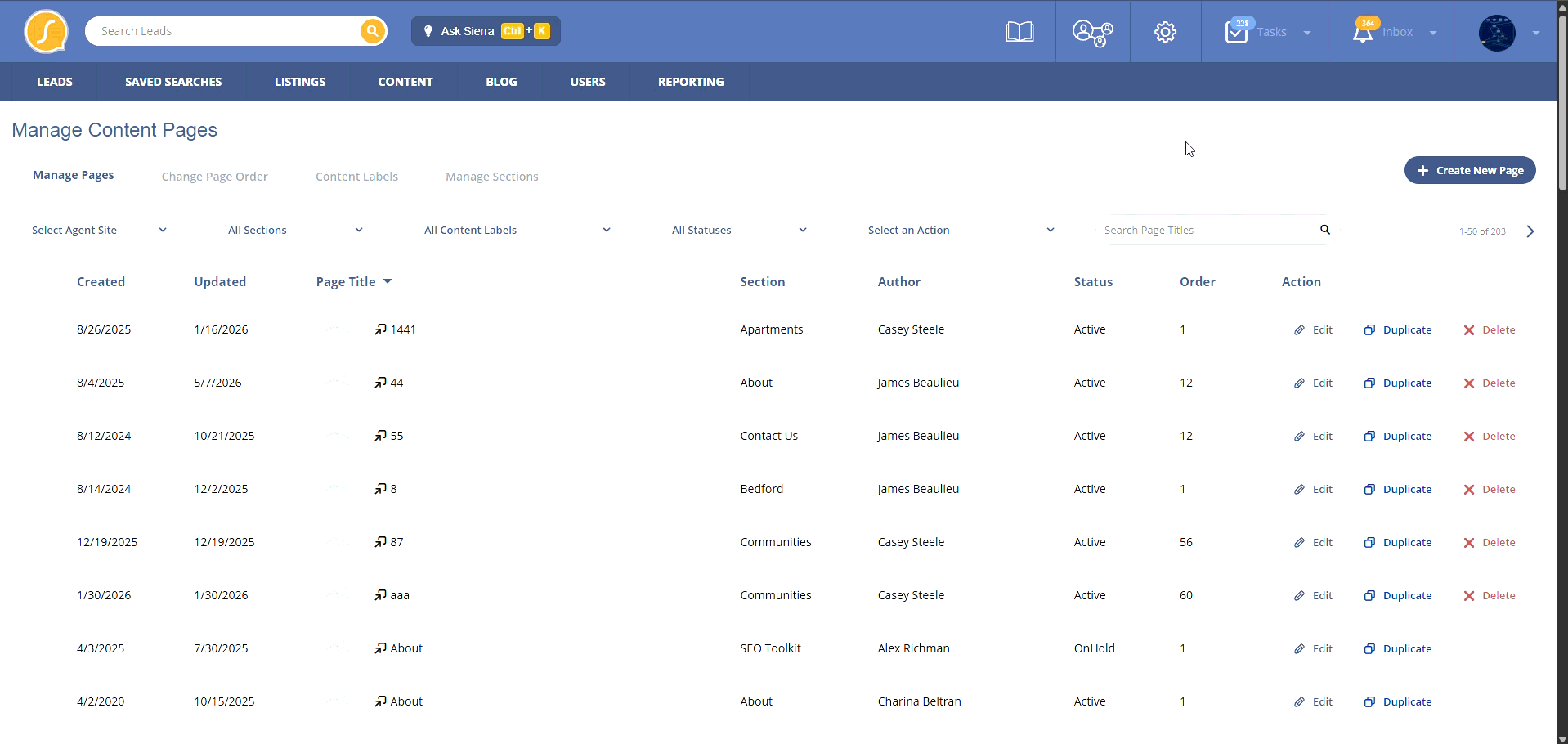The image size is (1568, 744).
Task: Open All Sections dropdown
Action: coord(295,230)
